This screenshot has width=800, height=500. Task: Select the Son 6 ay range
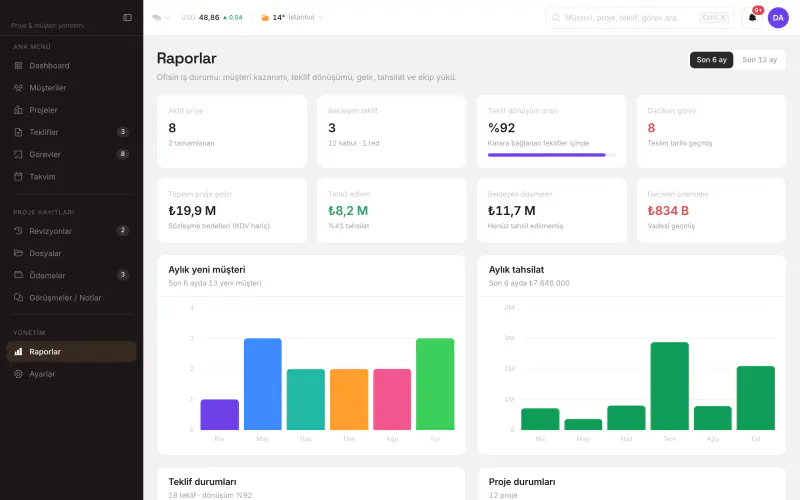click(712, 60)
